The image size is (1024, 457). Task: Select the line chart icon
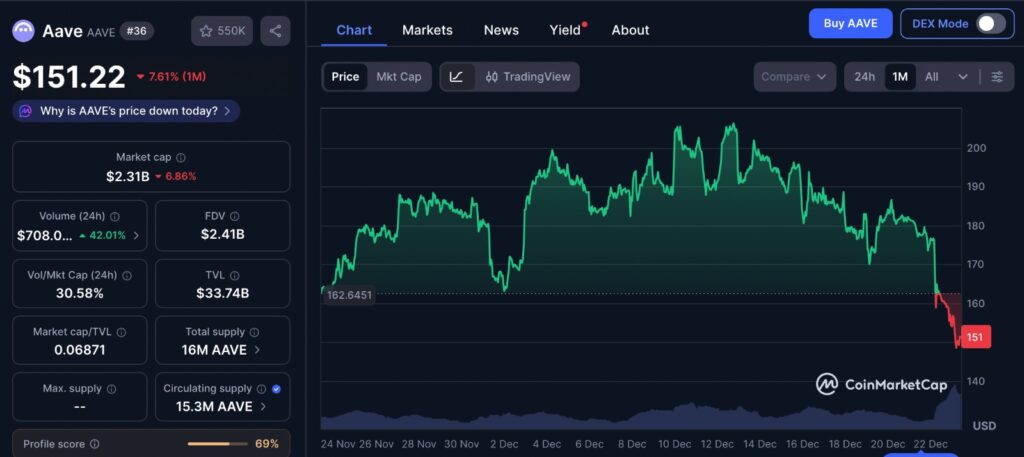[x=456, y=77]
